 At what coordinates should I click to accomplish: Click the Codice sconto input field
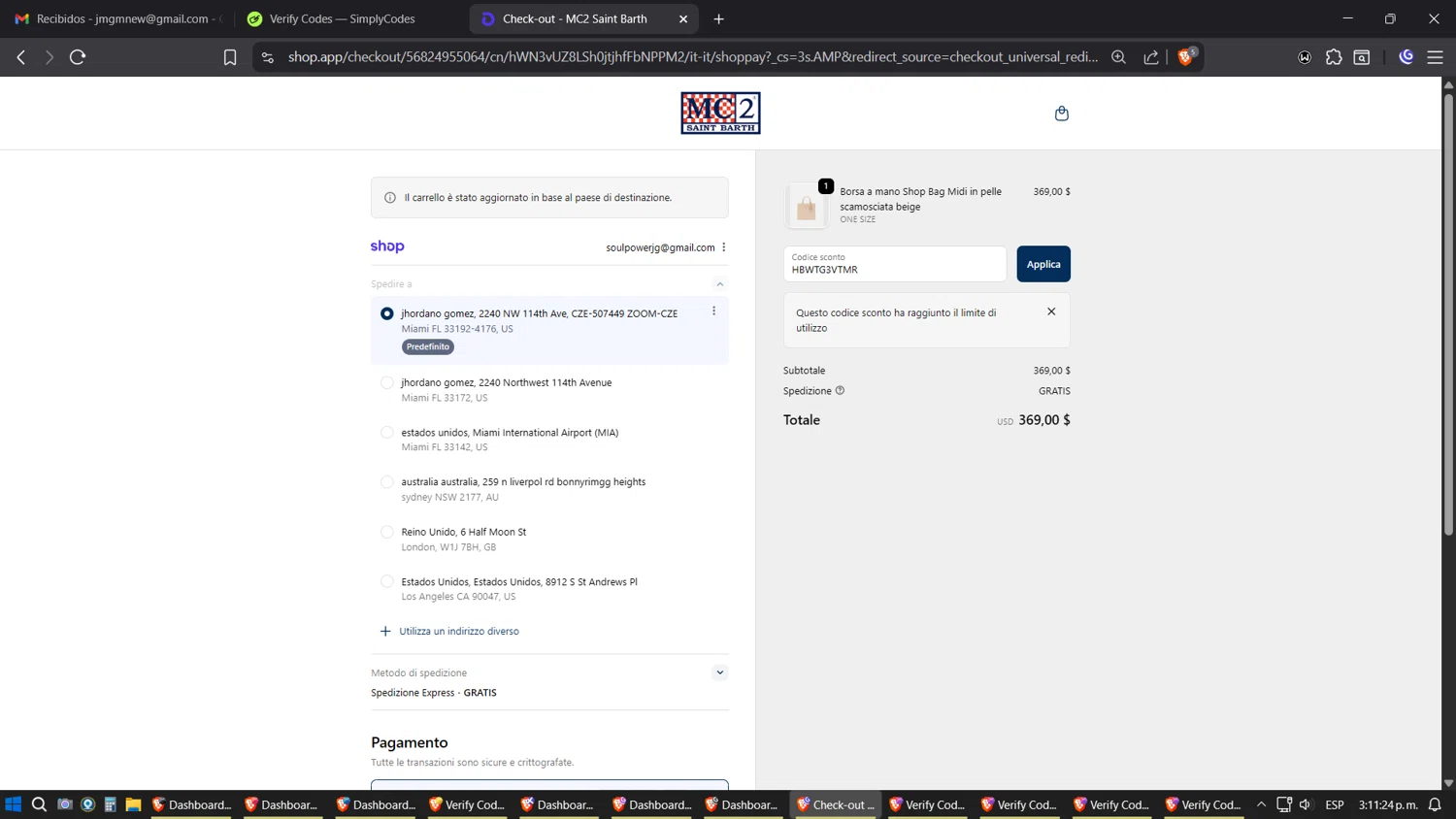[895, 264]
